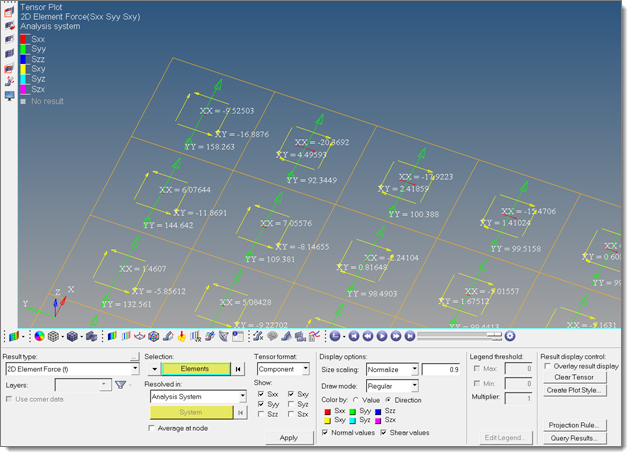632x457 pixels.
Task: Click the size scaling value field
Action: [441, 369]
